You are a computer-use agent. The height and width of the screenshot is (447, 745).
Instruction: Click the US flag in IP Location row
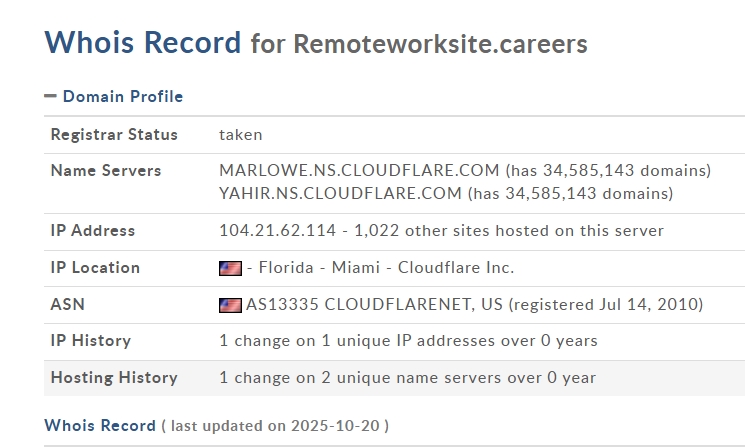(230, 268)
